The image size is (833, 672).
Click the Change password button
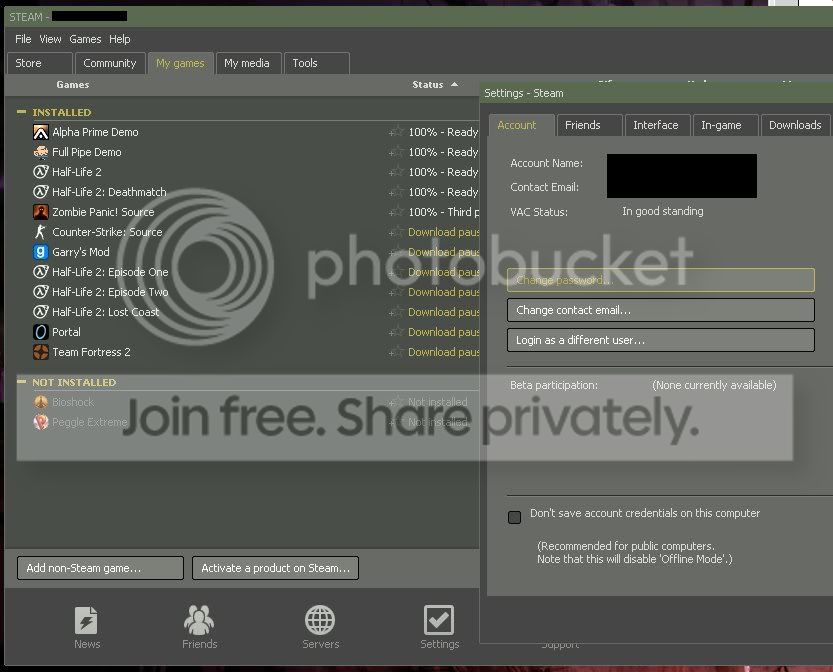point(660,280)
